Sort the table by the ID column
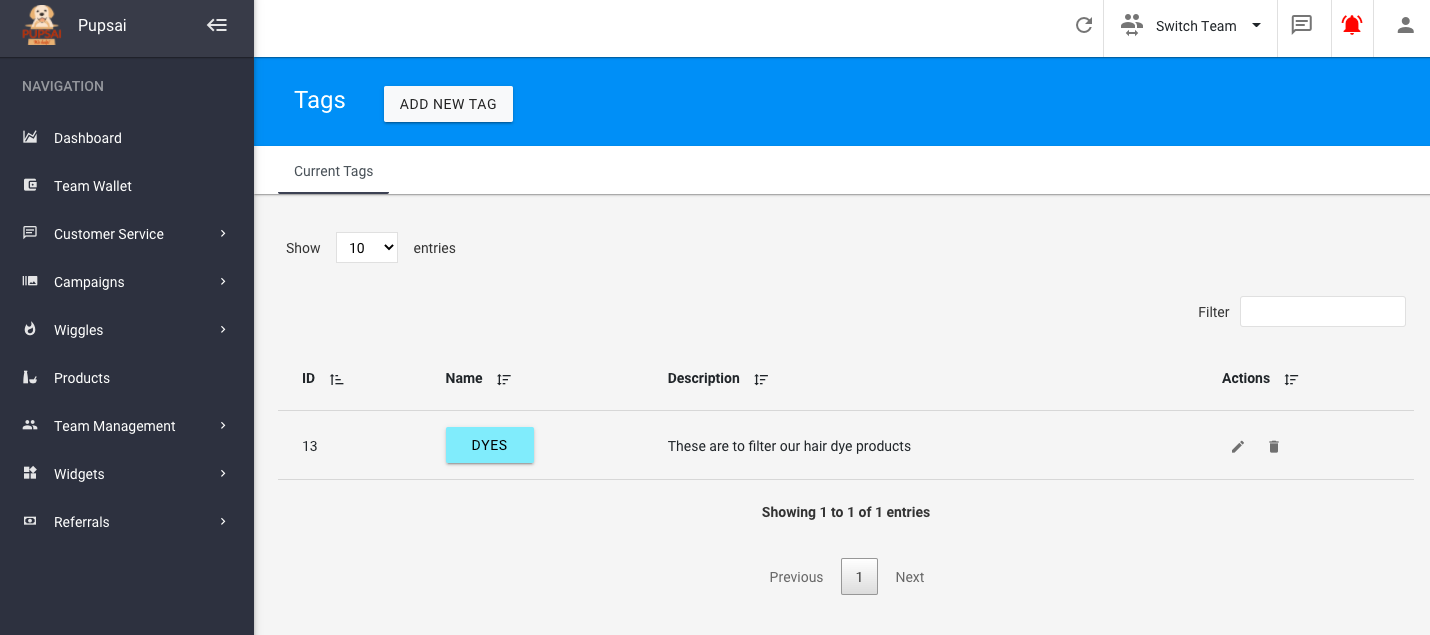The width and height of the screenshot is (1430, 635). [x=322, y=379]
